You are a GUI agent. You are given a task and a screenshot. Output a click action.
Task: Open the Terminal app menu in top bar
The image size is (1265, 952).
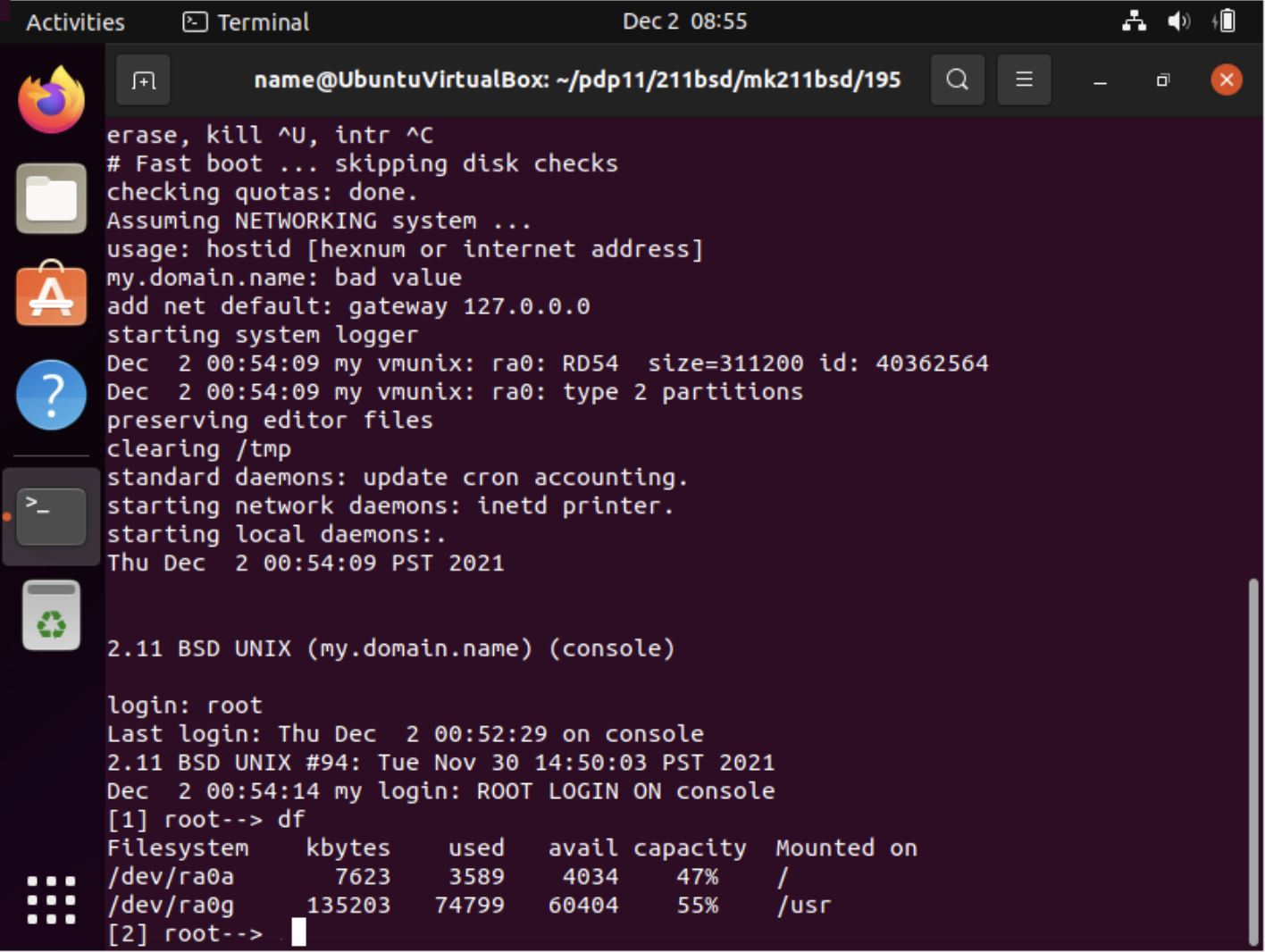coord(247,21)
